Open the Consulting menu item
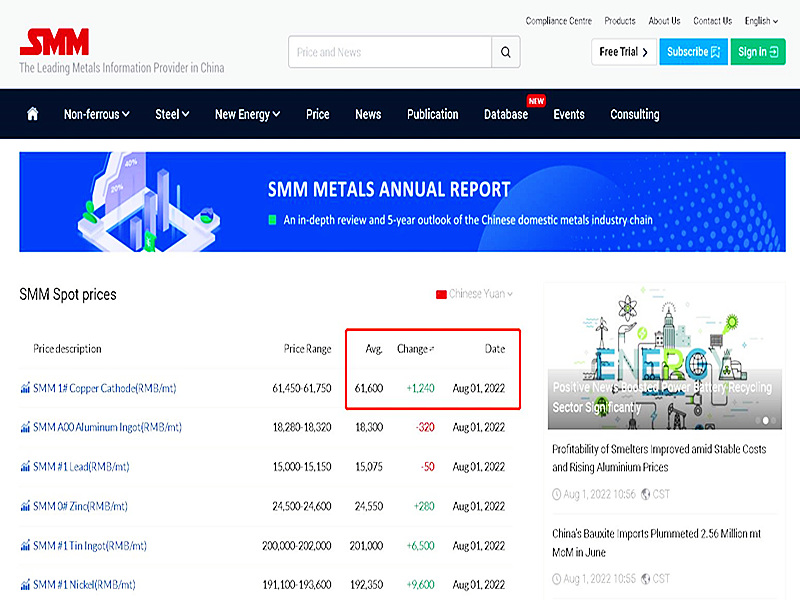 (635, 114)
